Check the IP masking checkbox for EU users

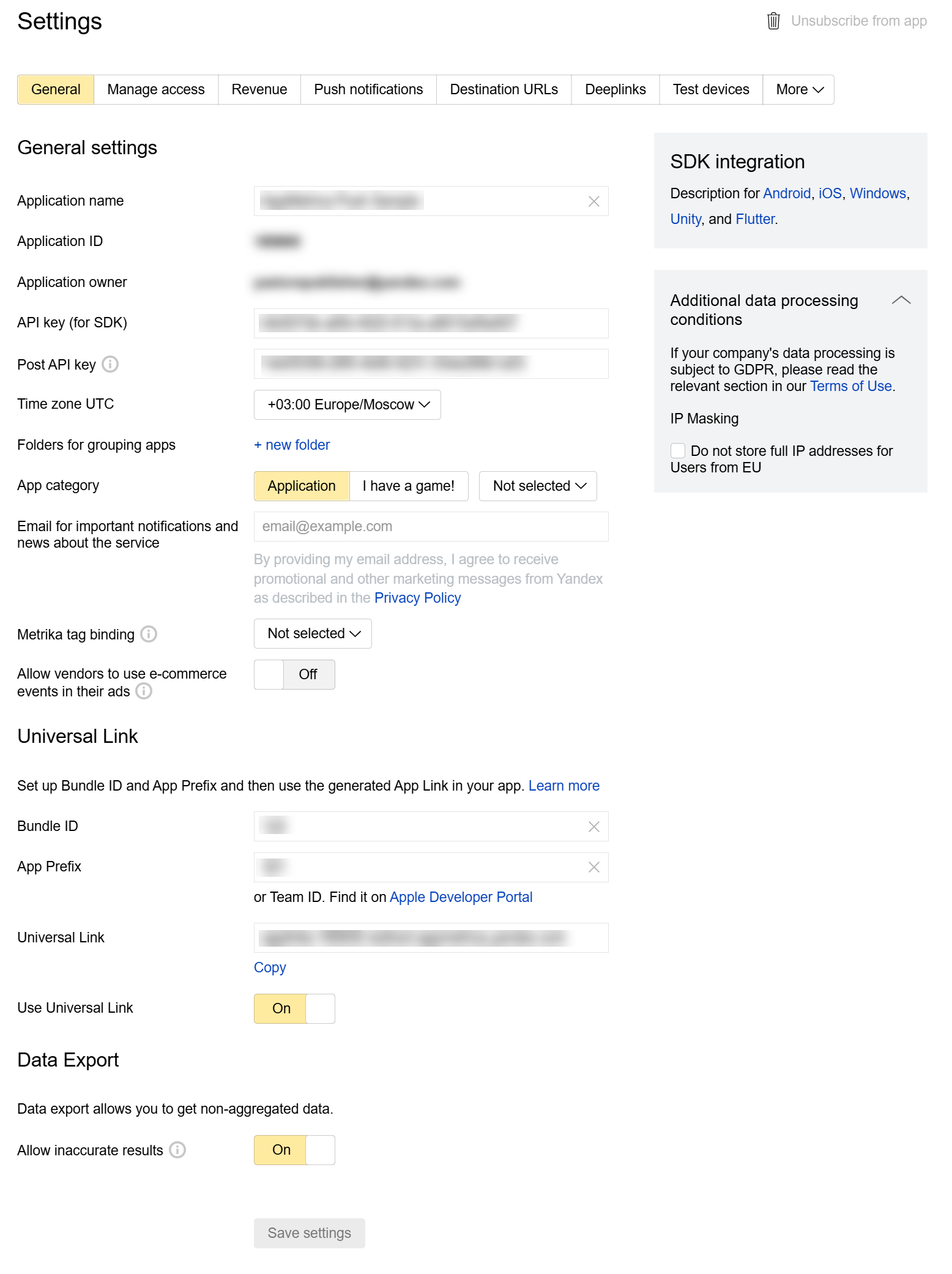[x=678, y=451]
